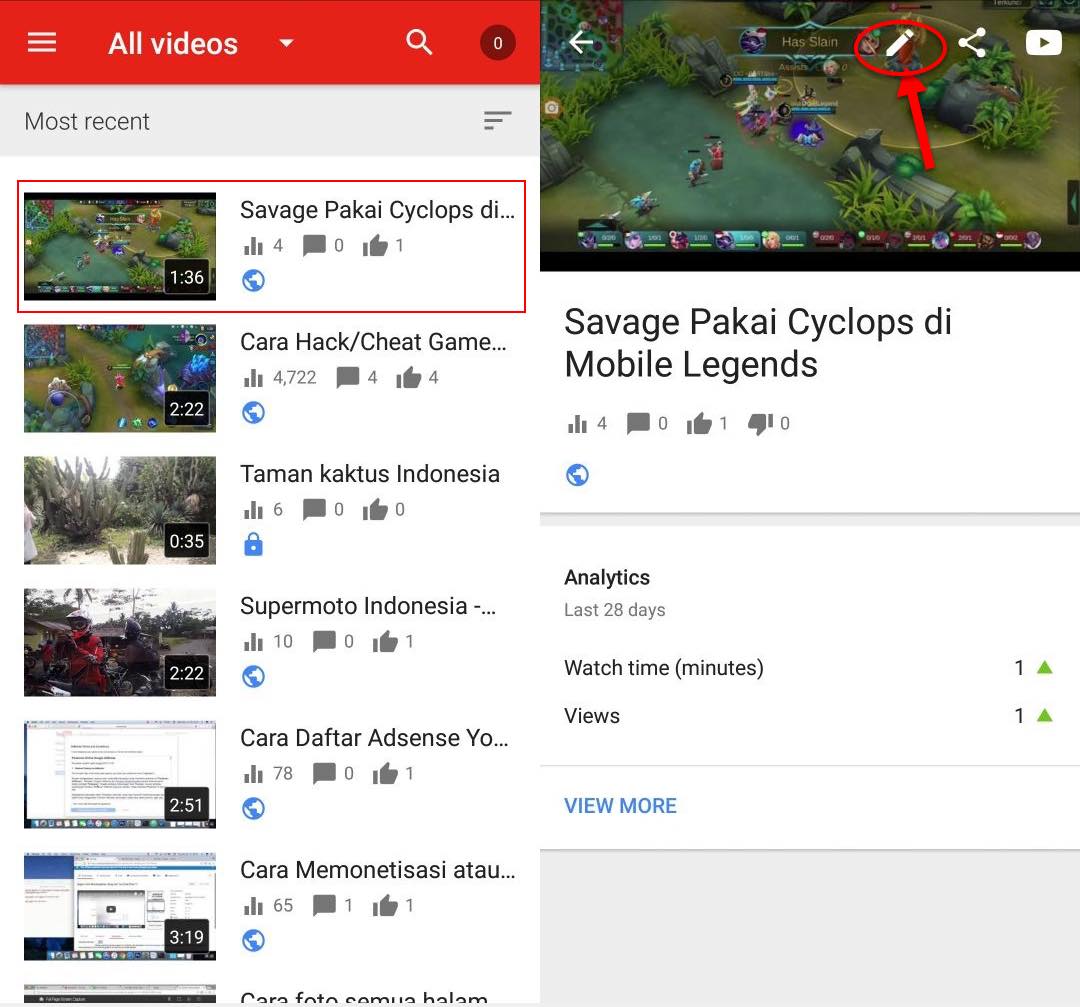Click the views bar-chart icon in video details
This screenshot has width=1080, height=1007.
pos(577,424)
